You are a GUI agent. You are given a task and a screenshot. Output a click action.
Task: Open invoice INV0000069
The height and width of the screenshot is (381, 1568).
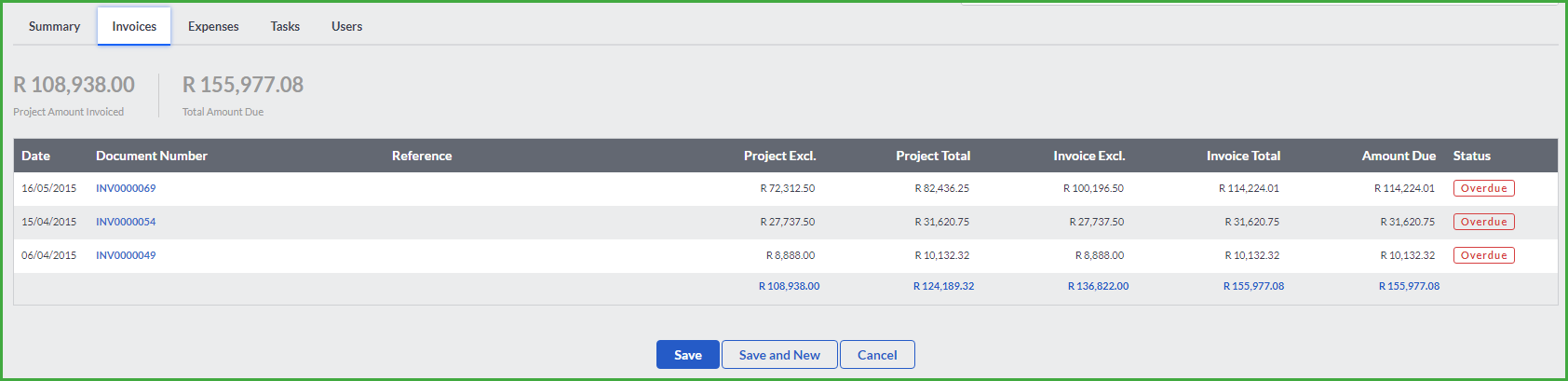tap(126, 188)
